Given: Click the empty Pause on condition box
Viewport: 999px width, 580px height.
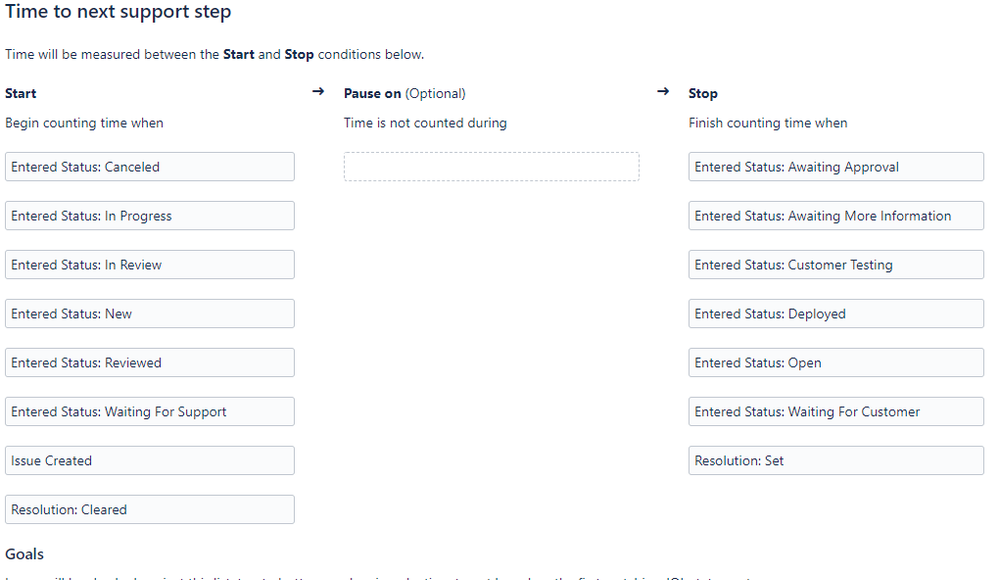Looking at the screenshot, I should coord(491,167).
